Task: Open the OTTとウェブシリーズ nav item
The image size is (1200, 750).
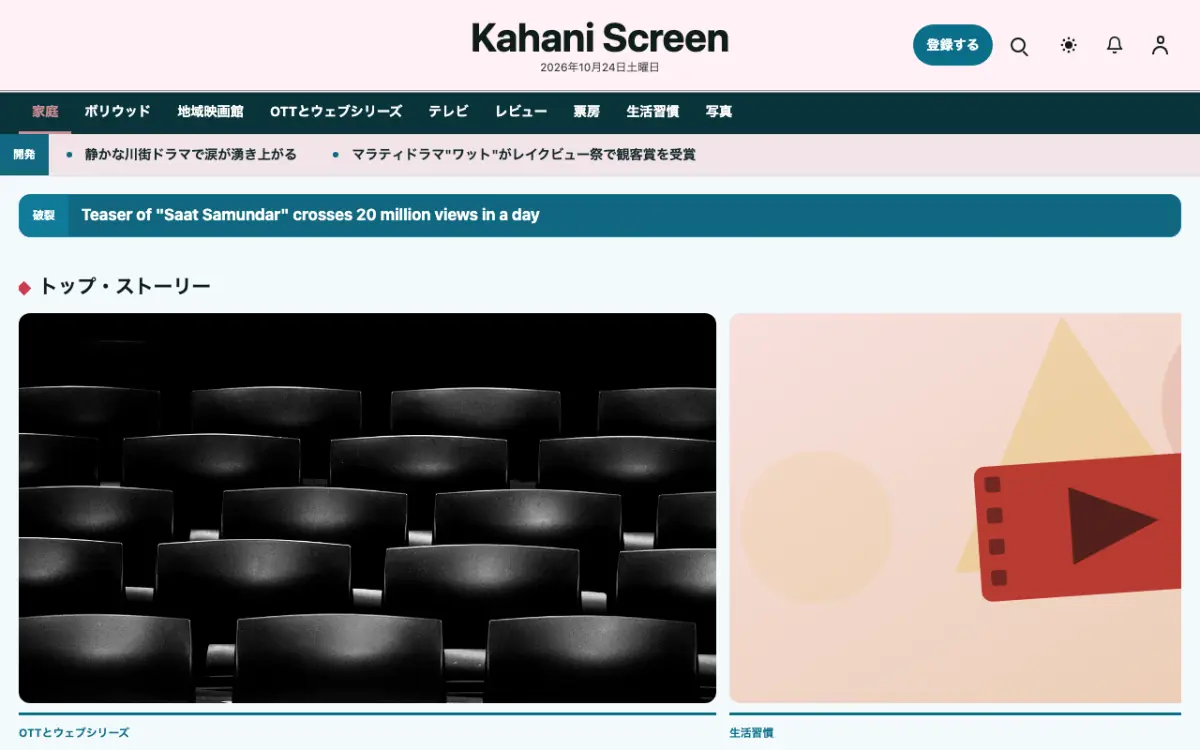Action: [x=336, y=112]
